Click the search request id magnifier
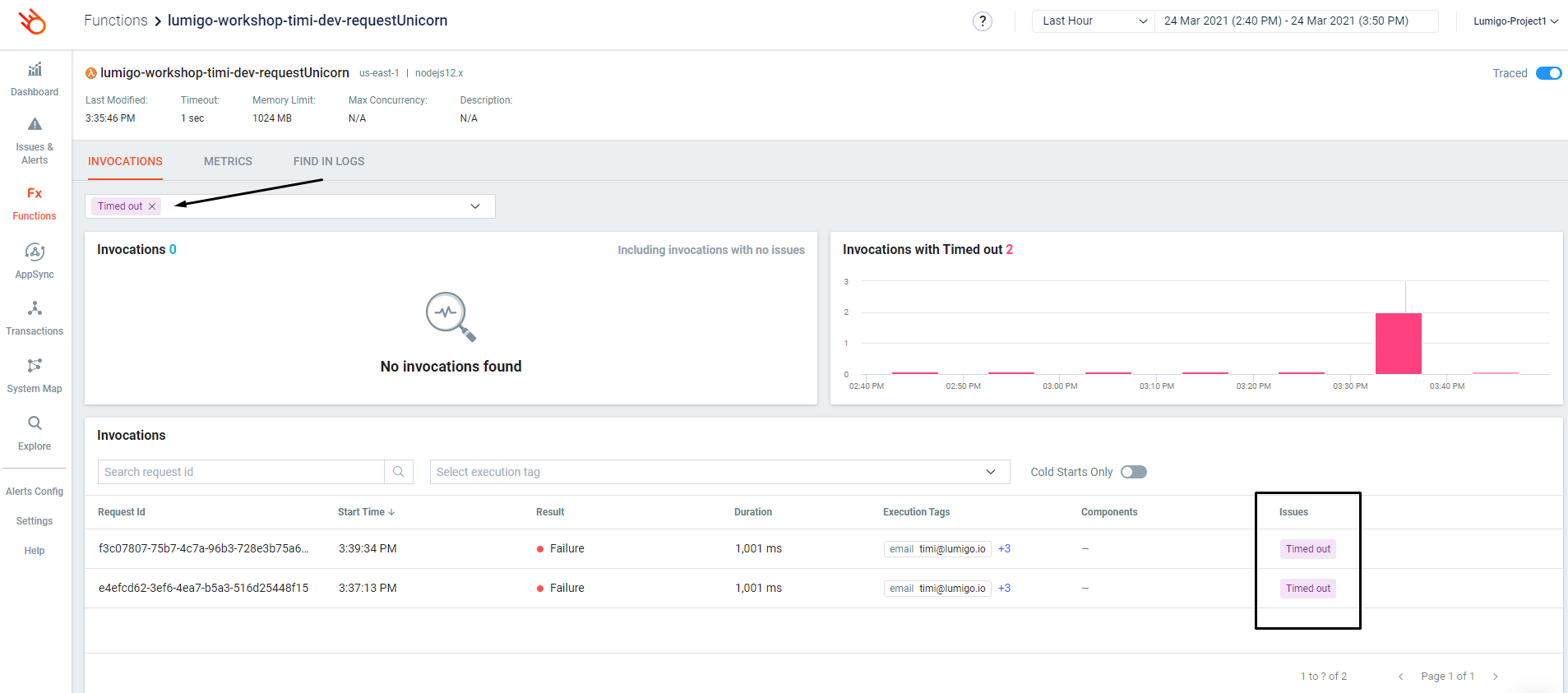 pos(399,472)
